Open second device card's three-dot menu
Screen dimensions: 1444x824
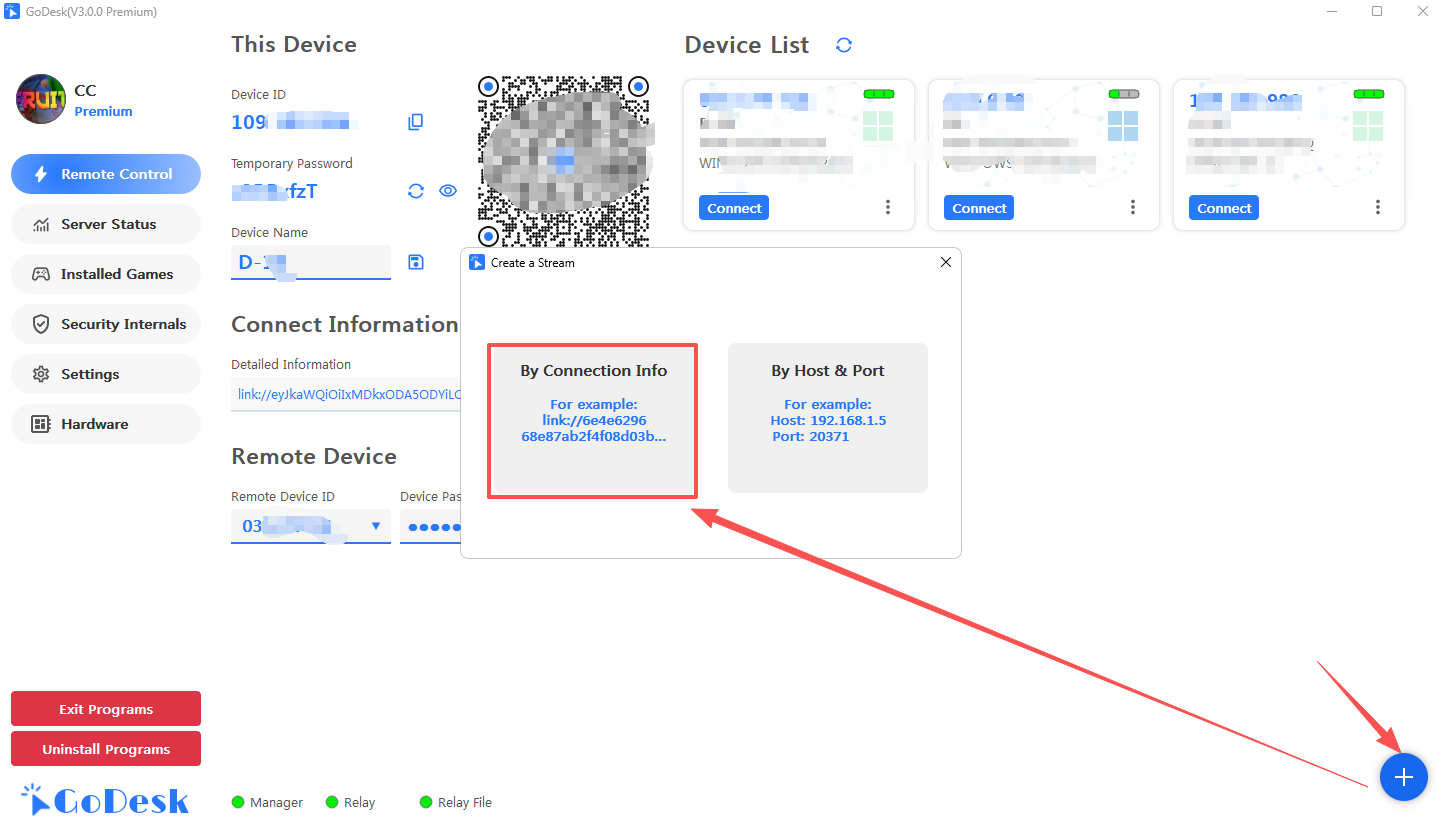(1133, 208)
